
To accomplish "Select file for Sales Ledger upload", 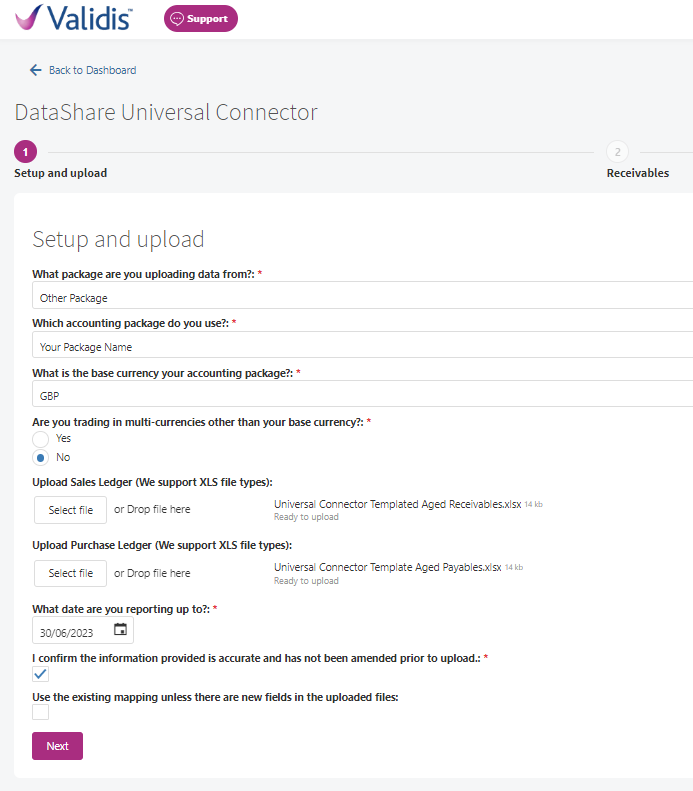I will (x=71, y=510).
